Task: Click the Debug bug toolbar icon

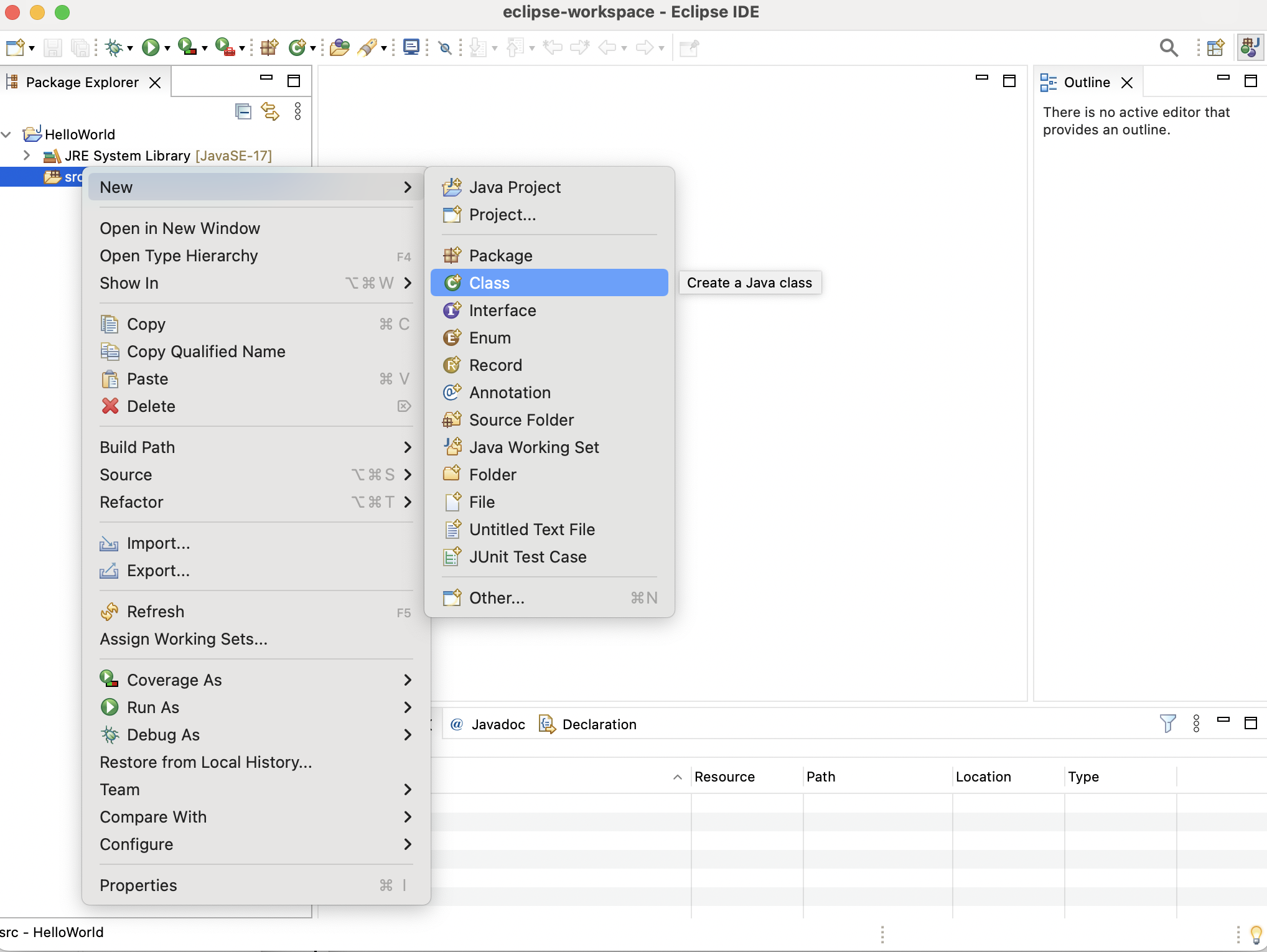Action: click(x=114, y=47)
